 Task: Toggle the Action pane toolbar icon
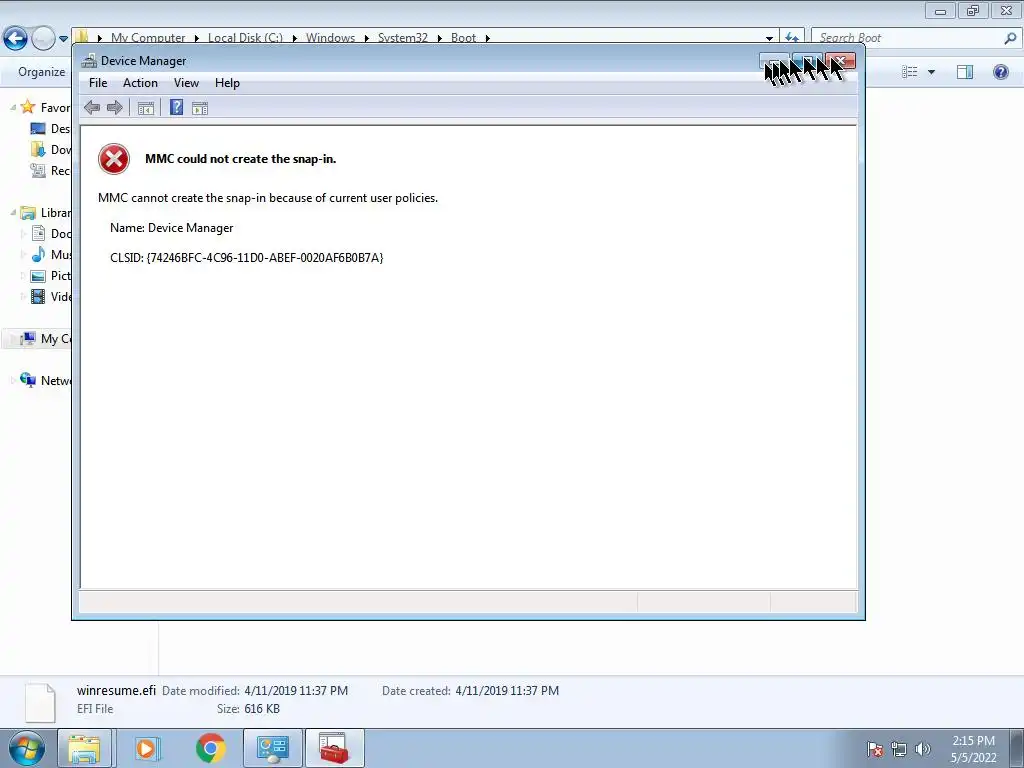tap(200, 108)
